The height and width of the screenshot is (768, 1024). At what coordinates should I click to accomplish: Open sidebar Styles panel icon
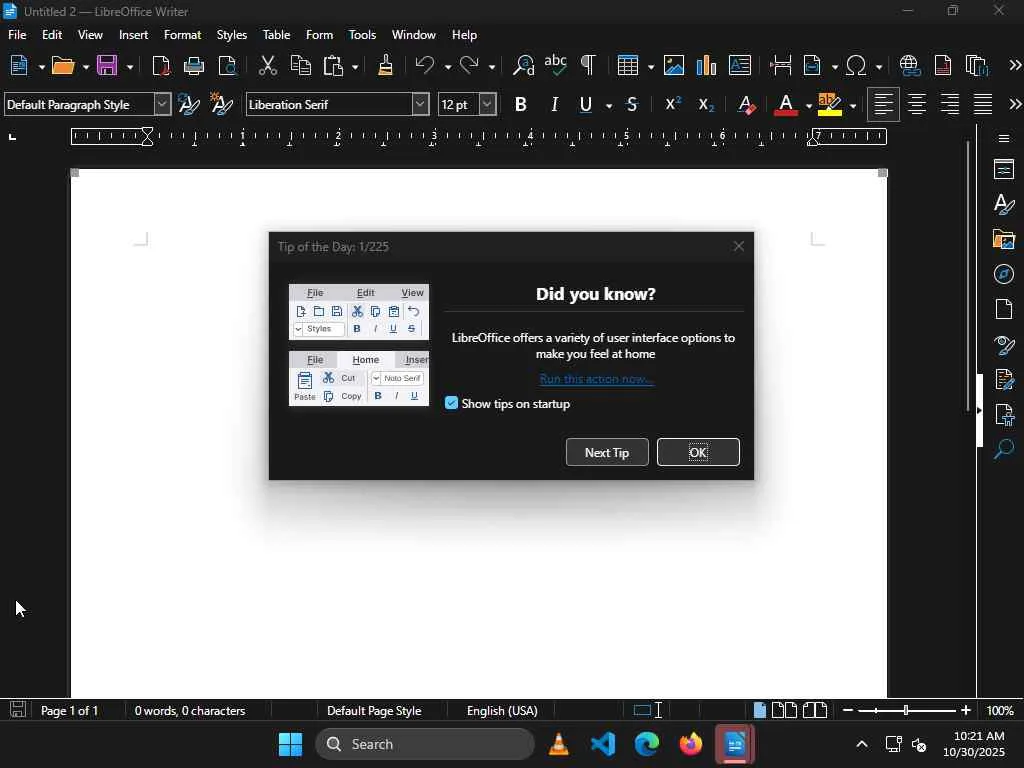(1004, 204)
